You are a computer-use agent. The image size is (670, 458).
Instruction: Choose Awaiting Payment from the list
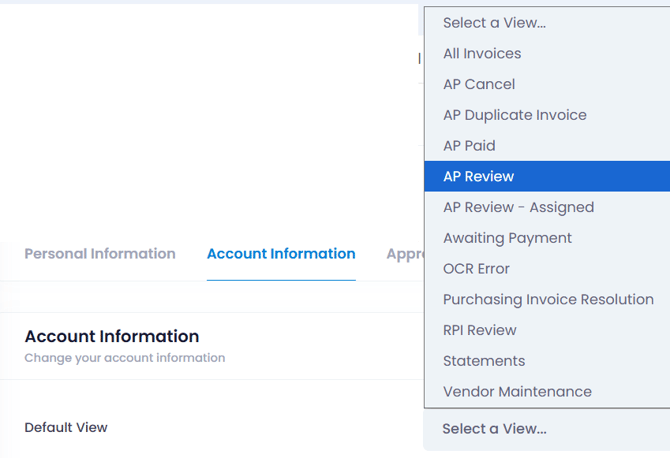point(507,238)
